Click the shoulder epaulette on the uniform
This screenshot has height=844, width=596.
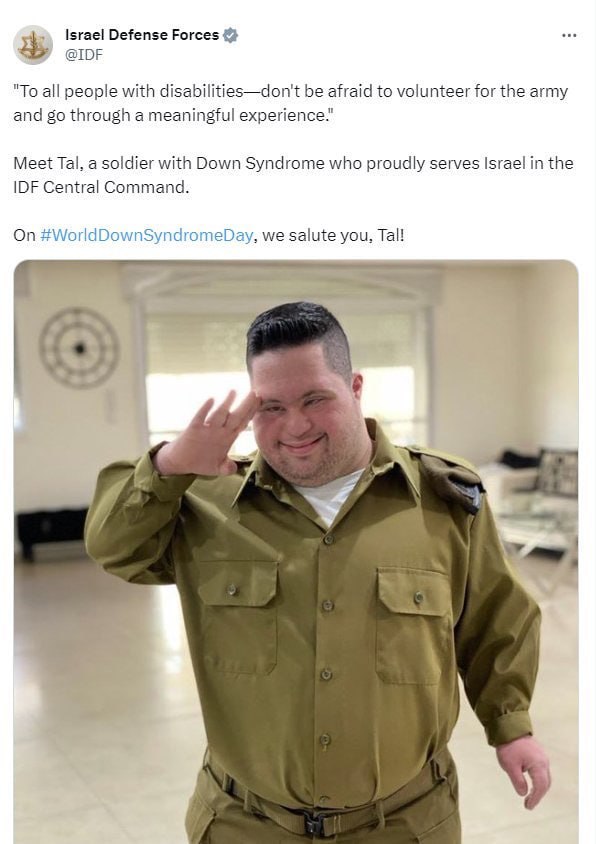[451, 477]
